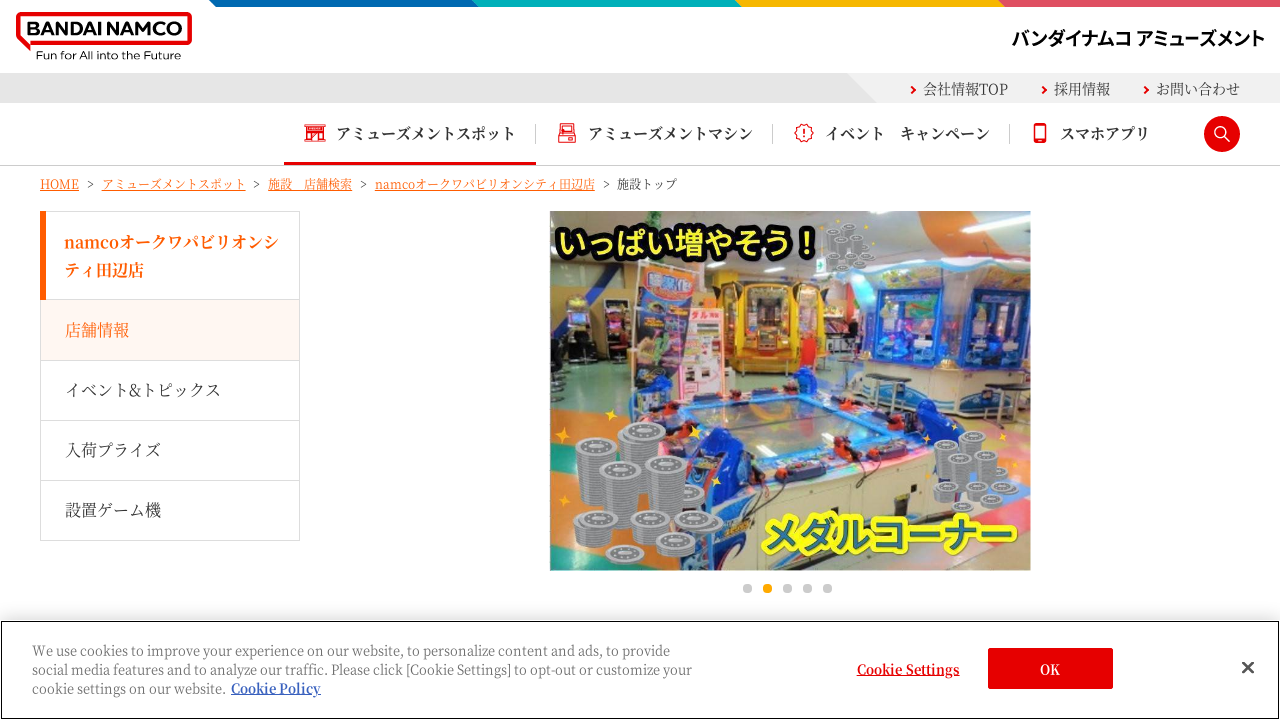
Task: Go to HOME breadcrumb link
Action: 59,184
